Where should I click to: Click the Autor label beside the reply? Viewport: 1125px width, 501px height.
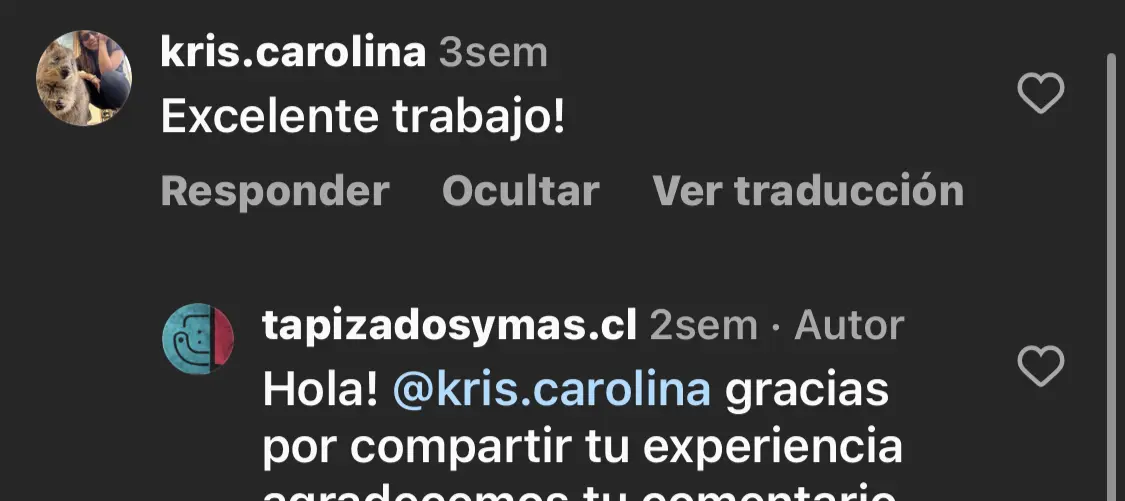pyautogui.click(x=849, y=326)
